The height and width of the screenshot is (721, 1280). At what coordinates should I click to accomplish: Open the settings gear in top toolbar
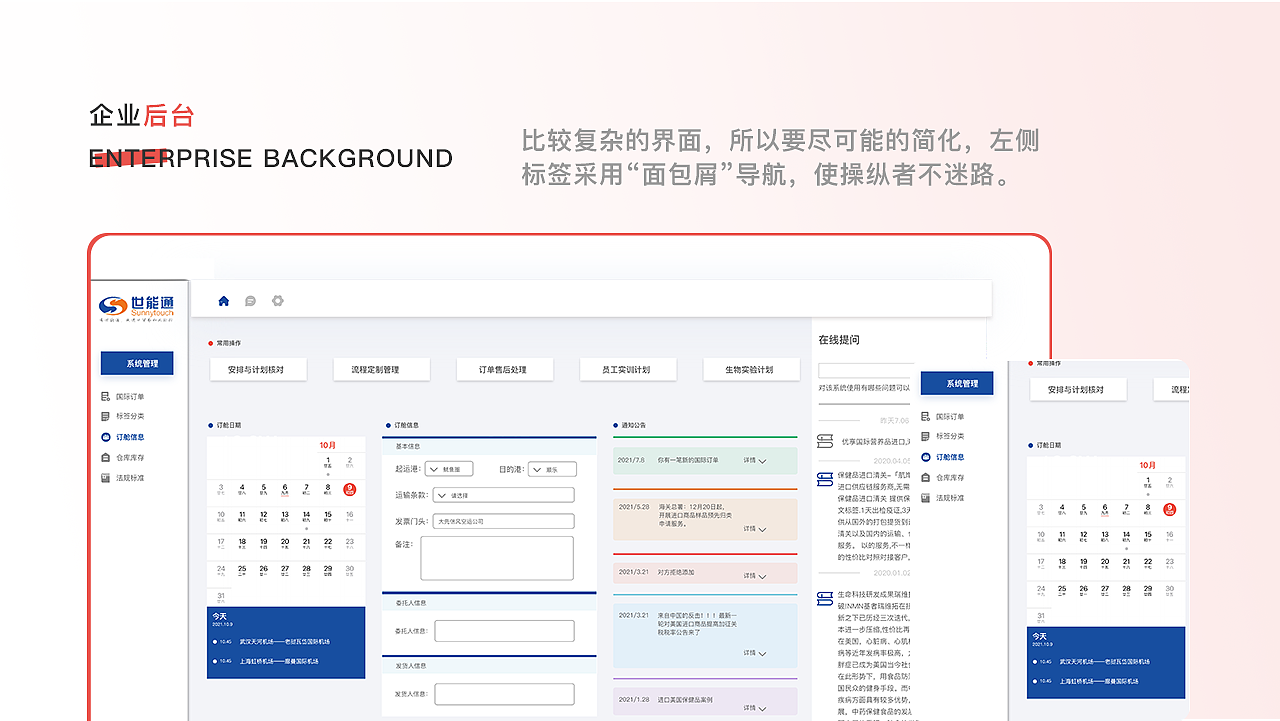[x=278, y=300]
